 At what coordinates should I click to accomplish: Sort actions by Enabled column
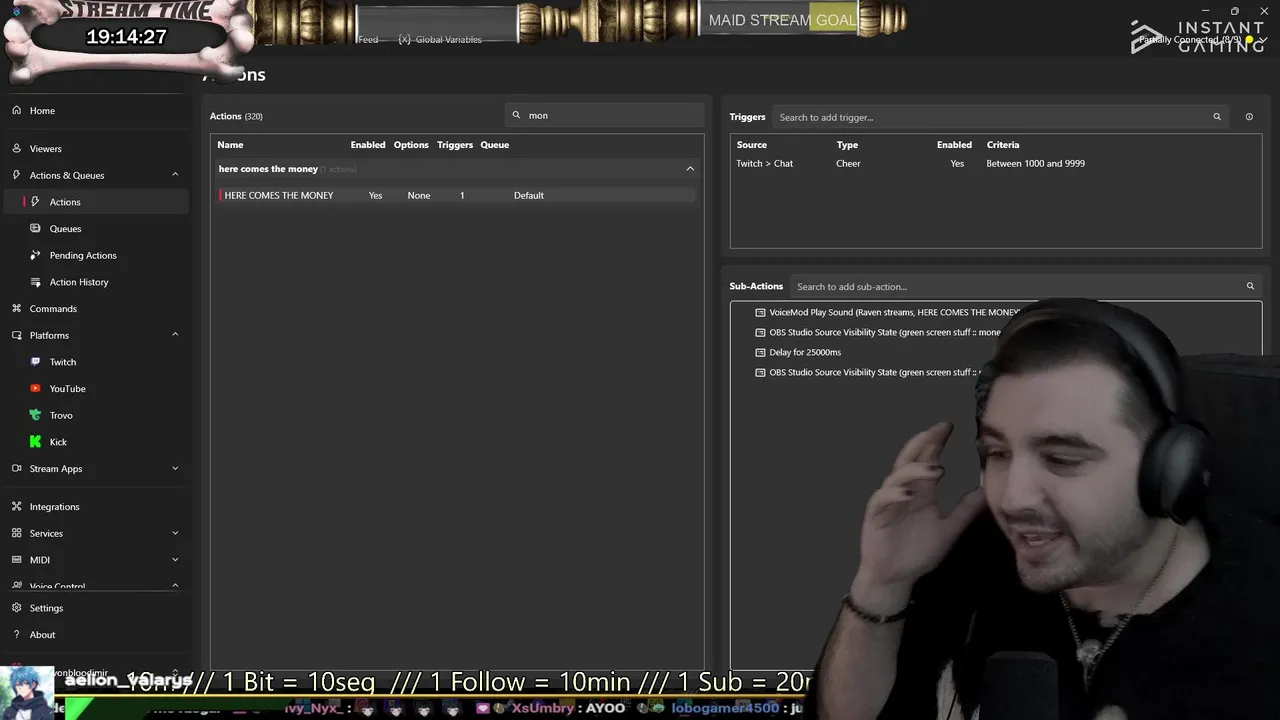pos(368,145)
